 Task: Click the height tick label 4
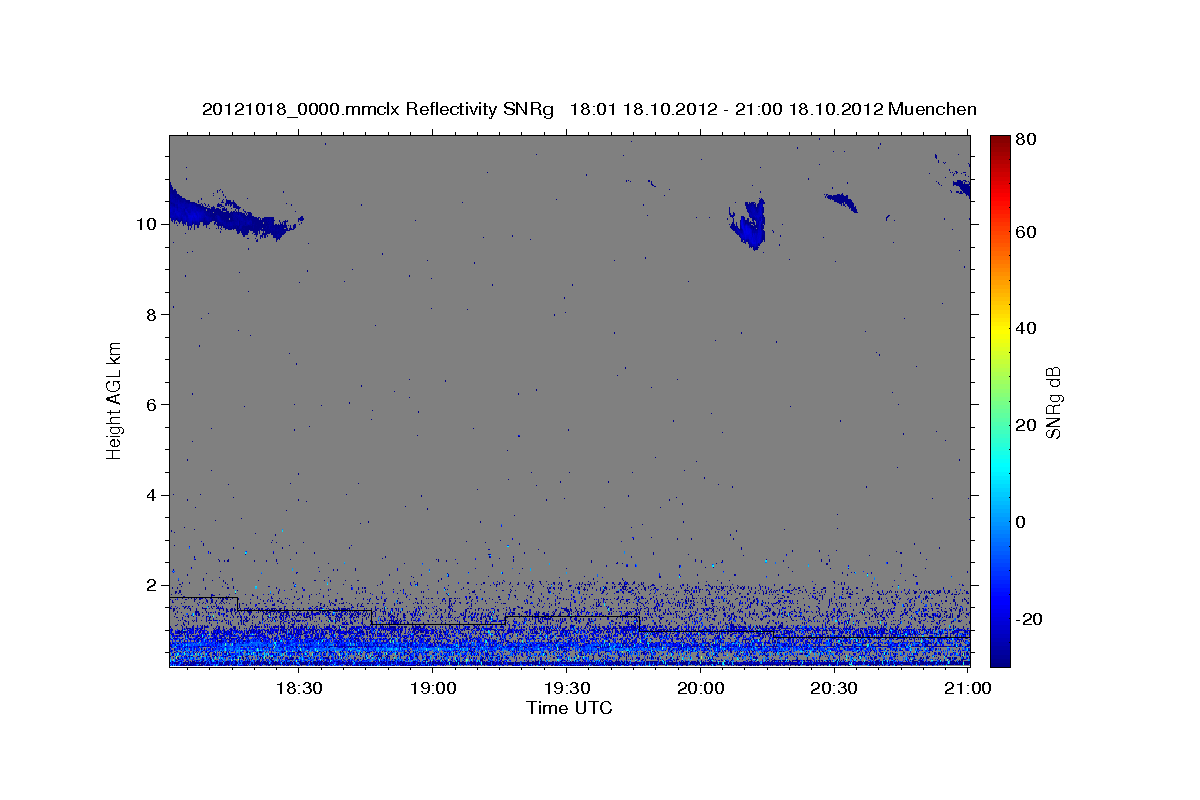[x=151, y=495]
